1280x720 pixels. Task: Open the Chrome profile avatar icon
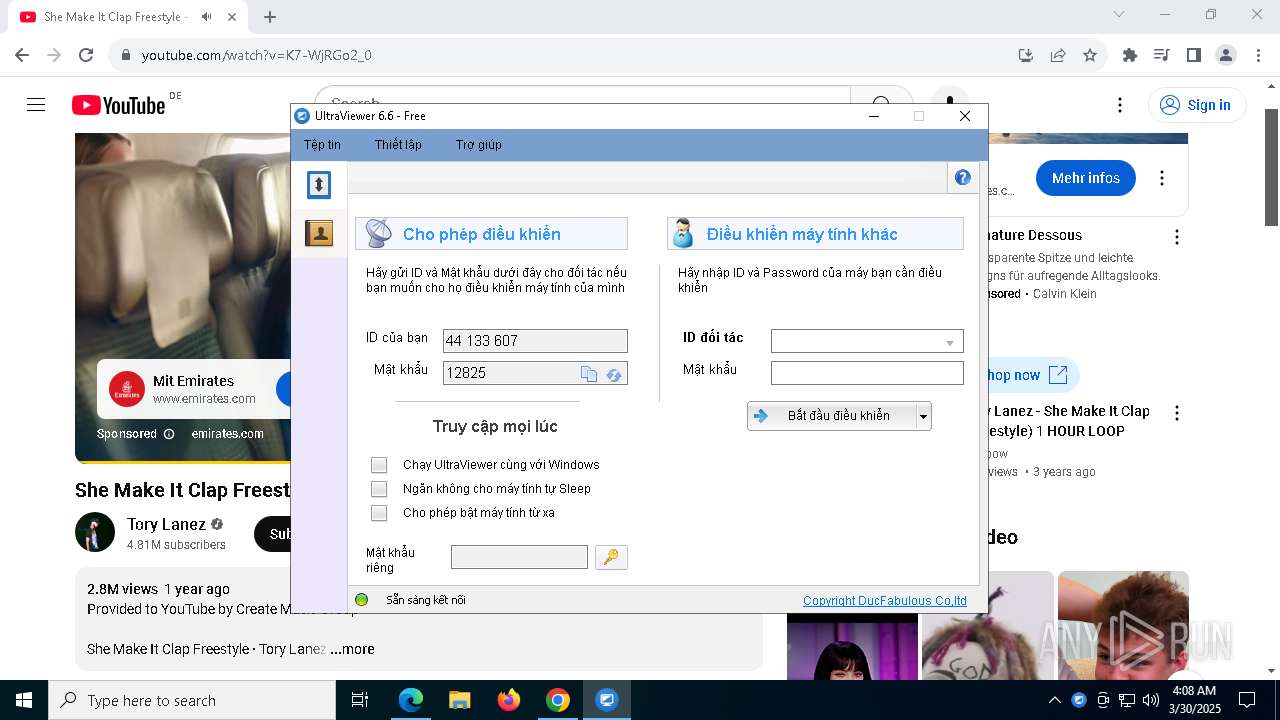[x=1226, y=55]
